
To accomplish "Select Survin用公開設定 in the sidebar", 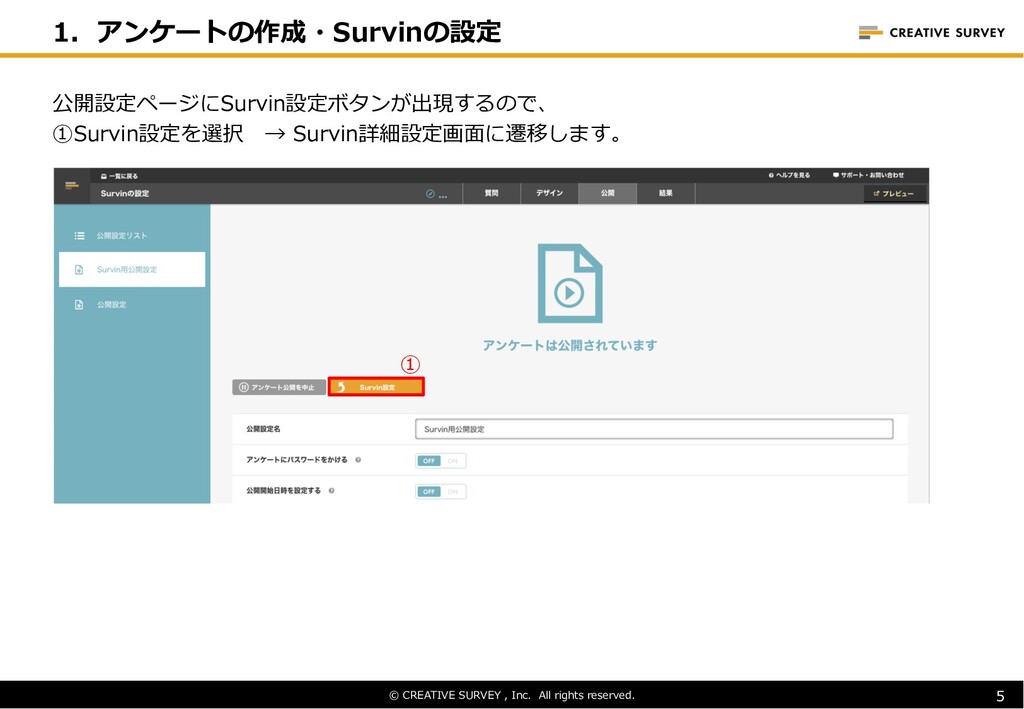I will [x=132, y=270].
